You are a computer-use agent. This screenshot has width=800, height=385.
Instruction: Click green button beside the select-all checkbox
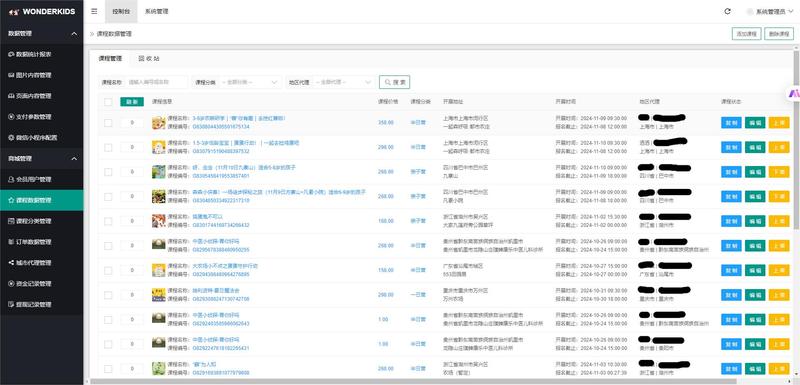click(x=132, y=102)
